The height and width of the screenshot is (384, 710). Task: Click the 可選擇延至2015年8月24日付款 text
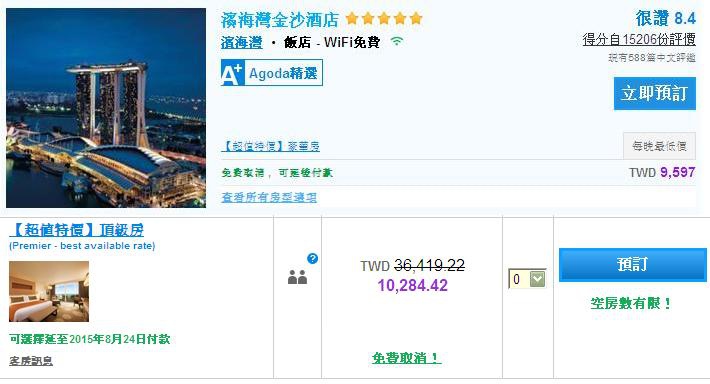tap(90, 339)
